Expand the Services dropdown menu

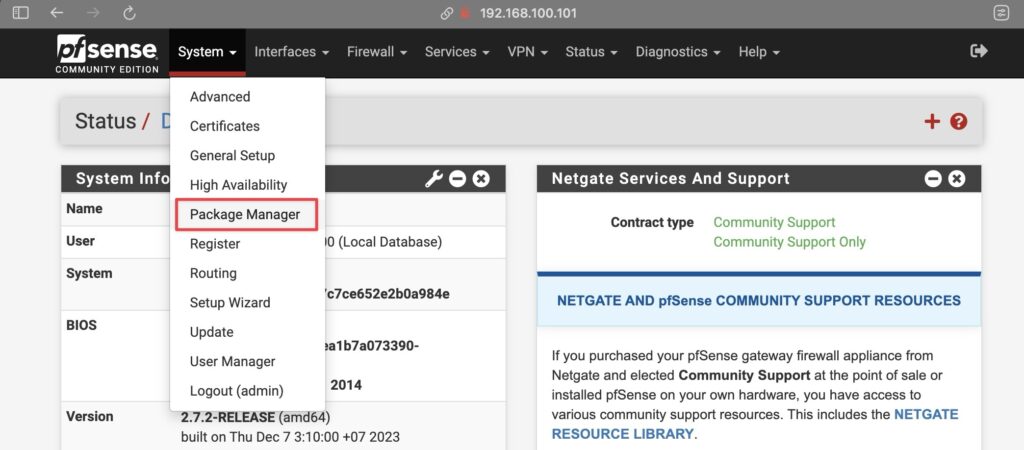coord(457,52)
